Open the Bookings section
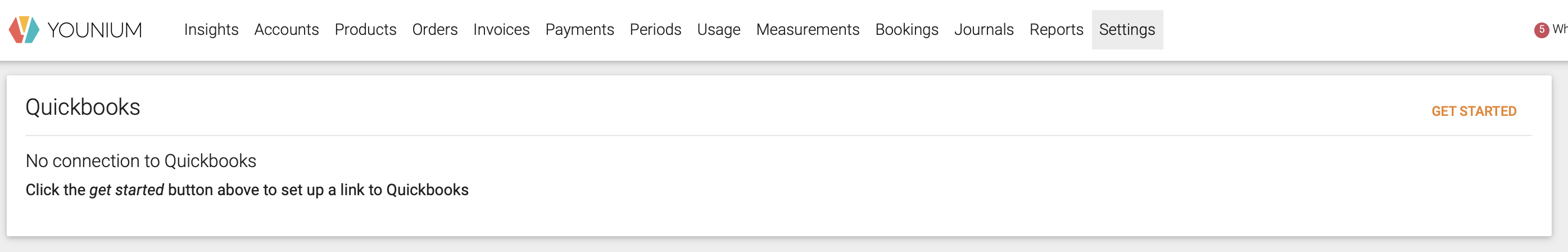 pos(907,30)
